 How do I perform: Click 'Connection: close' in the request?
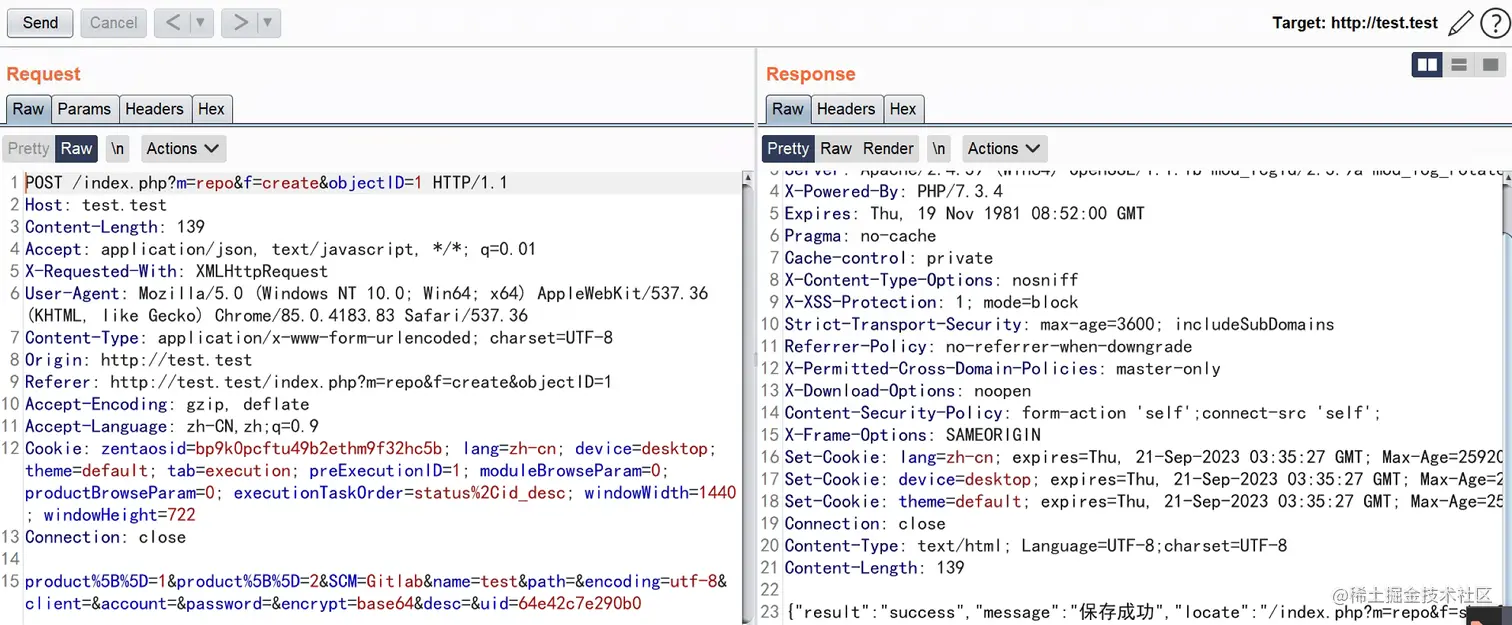pos(105,537)
